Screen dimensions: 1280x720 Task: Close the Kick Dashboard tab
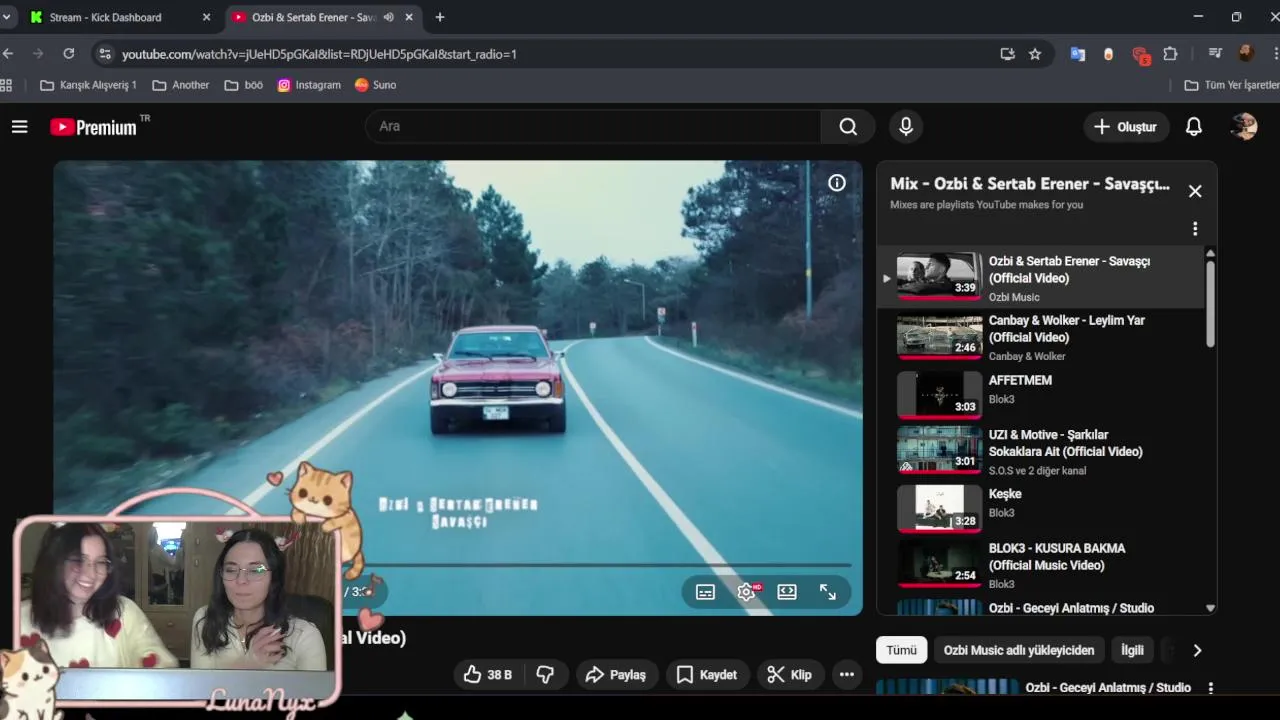[207, 17]
